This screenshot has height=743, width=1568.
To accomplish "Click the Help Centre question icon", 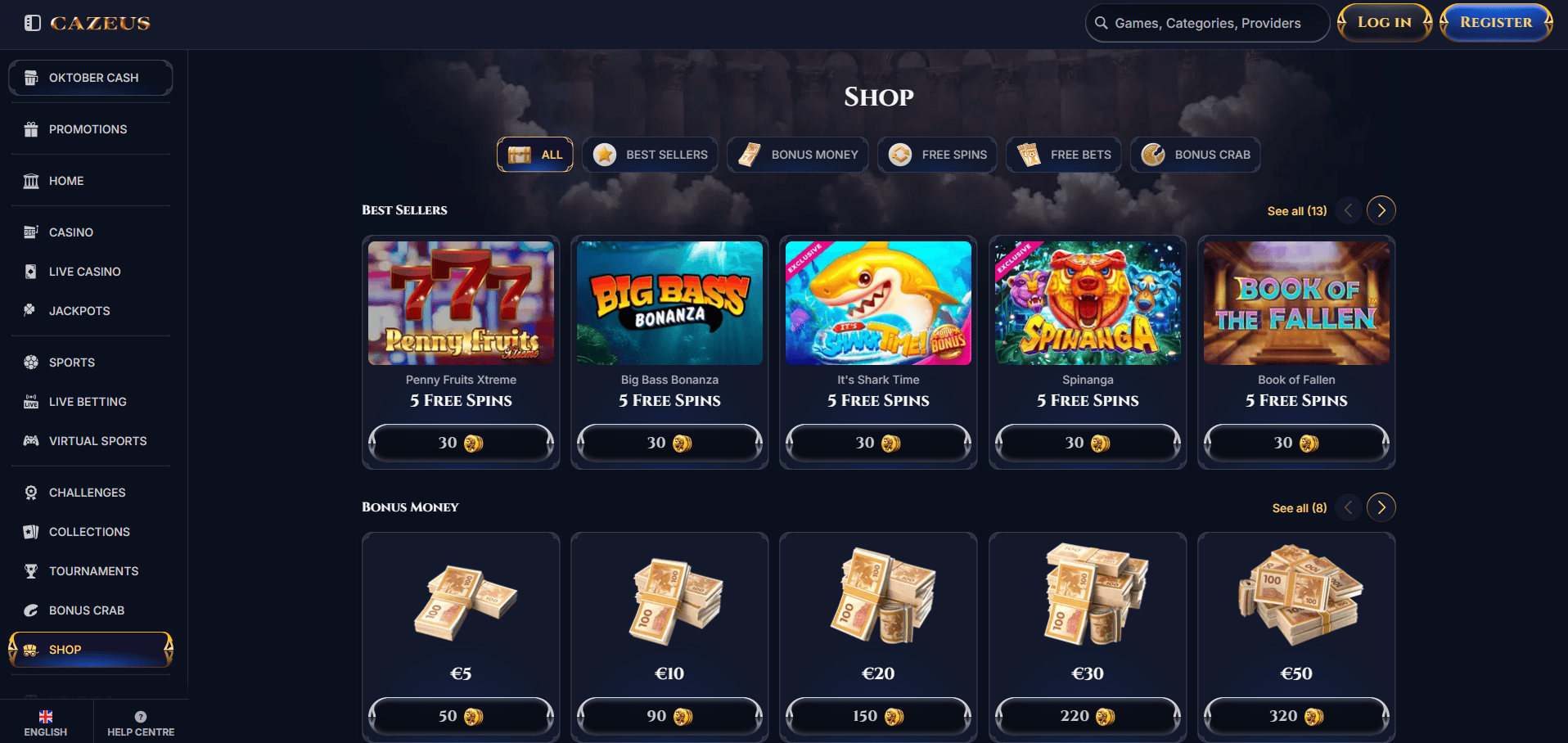I will pyautogui.click(x=141, y=716).
